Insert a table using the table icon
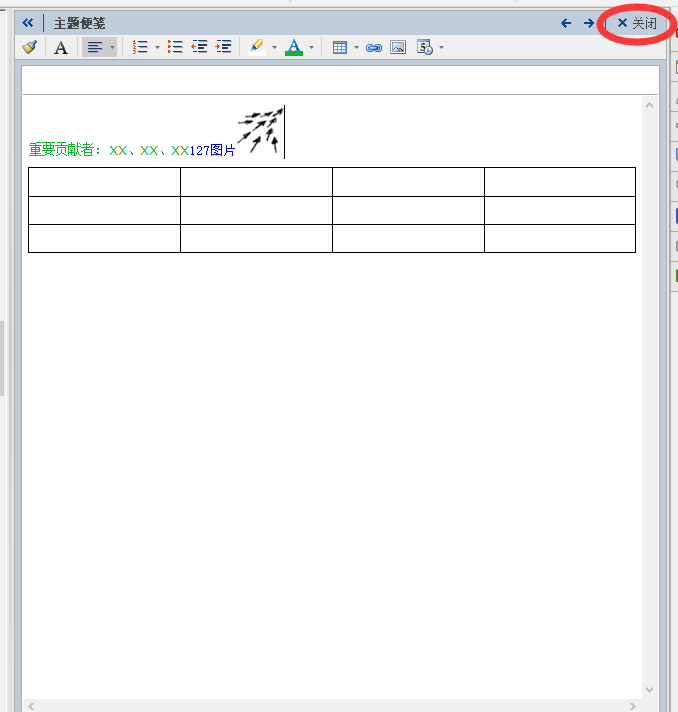 (x=340, y=47)
